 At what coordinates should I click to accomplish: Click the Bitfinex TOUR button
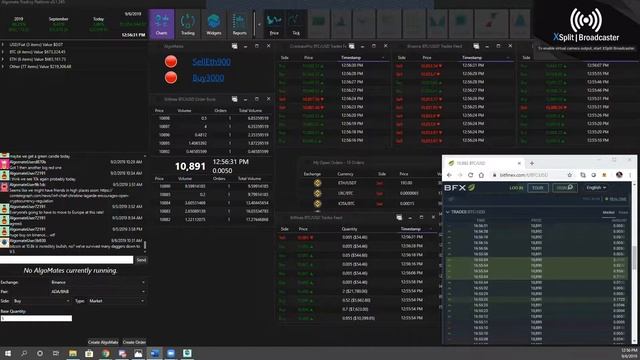click(x=538, y=188)
